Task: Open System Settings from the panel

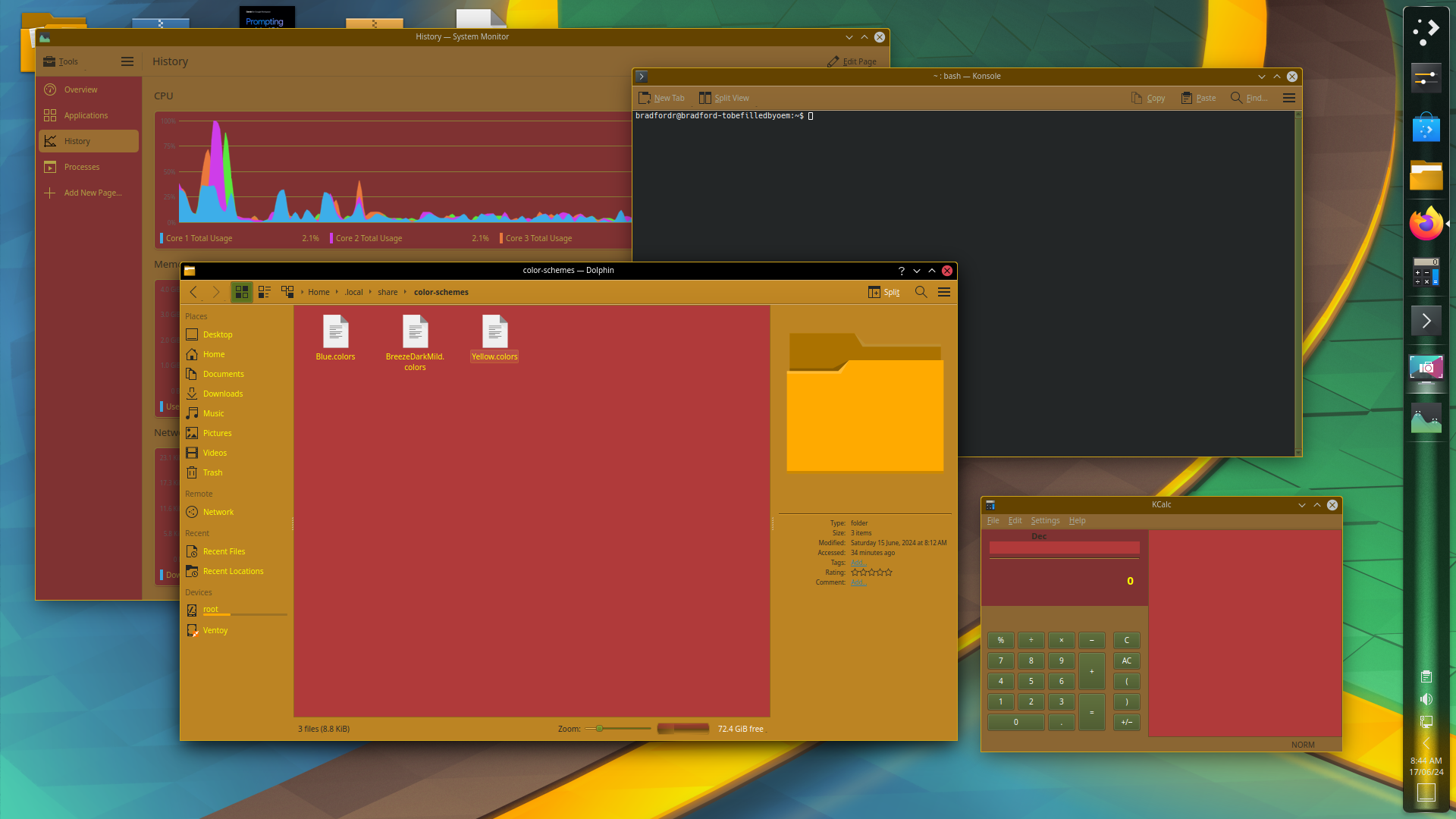Action: point(1426,78)
